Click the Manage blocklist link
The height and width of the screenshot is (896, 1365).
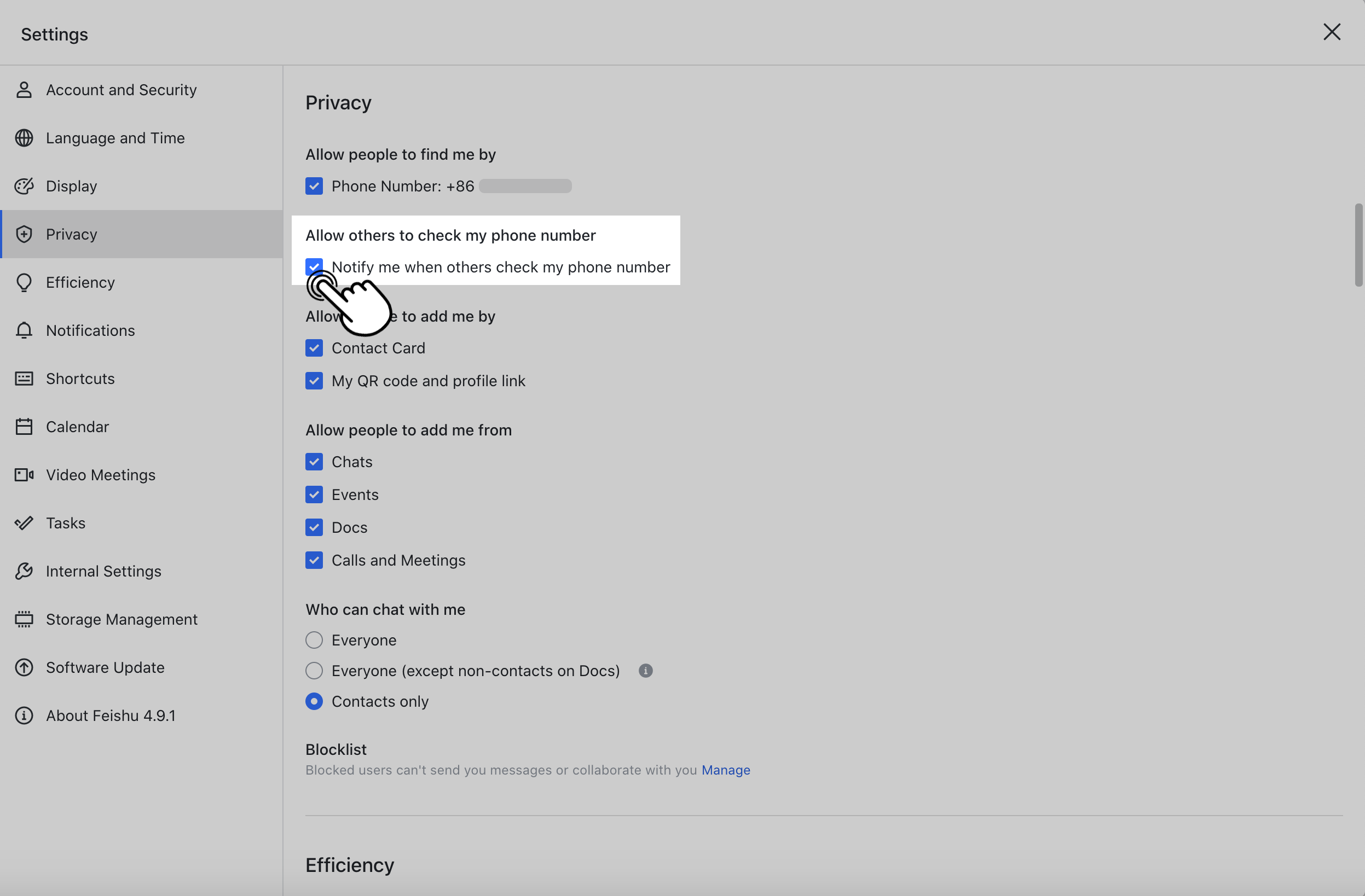(726, 770)
